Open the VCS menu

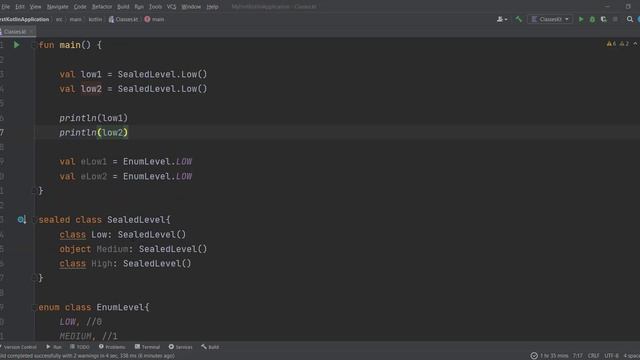click(x=171, y=7)
